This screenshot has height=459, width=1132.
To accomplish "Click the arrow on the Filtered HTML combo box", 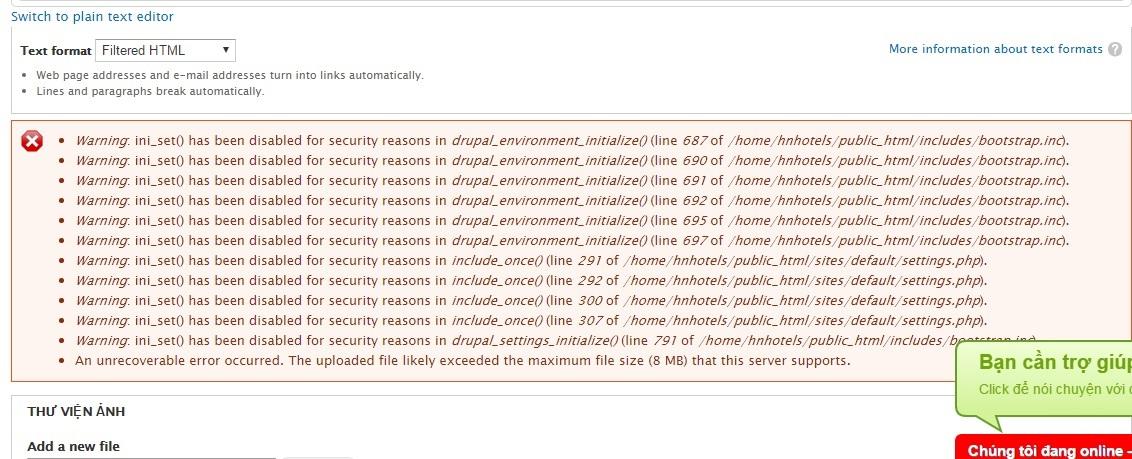I will pyautogui.click(x=226, y=50).
